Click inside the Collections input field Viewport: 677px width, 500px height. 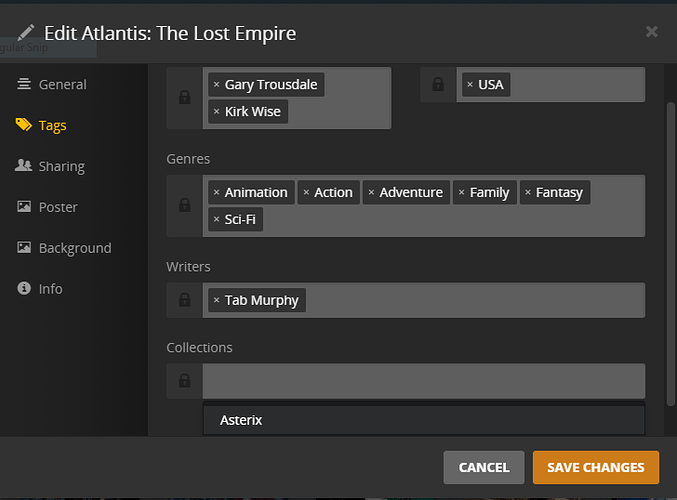tap(423, 381)
